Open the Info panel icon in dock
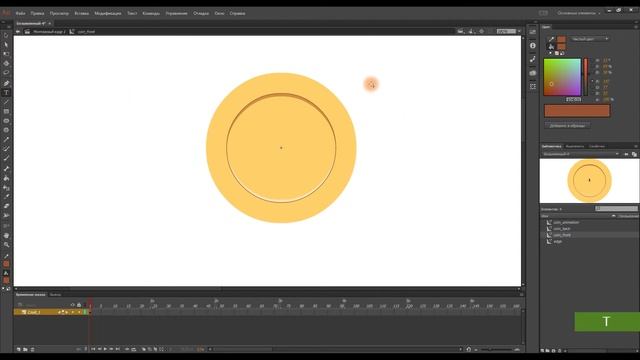This screenshot has height=360, width=640. point(533,46)
